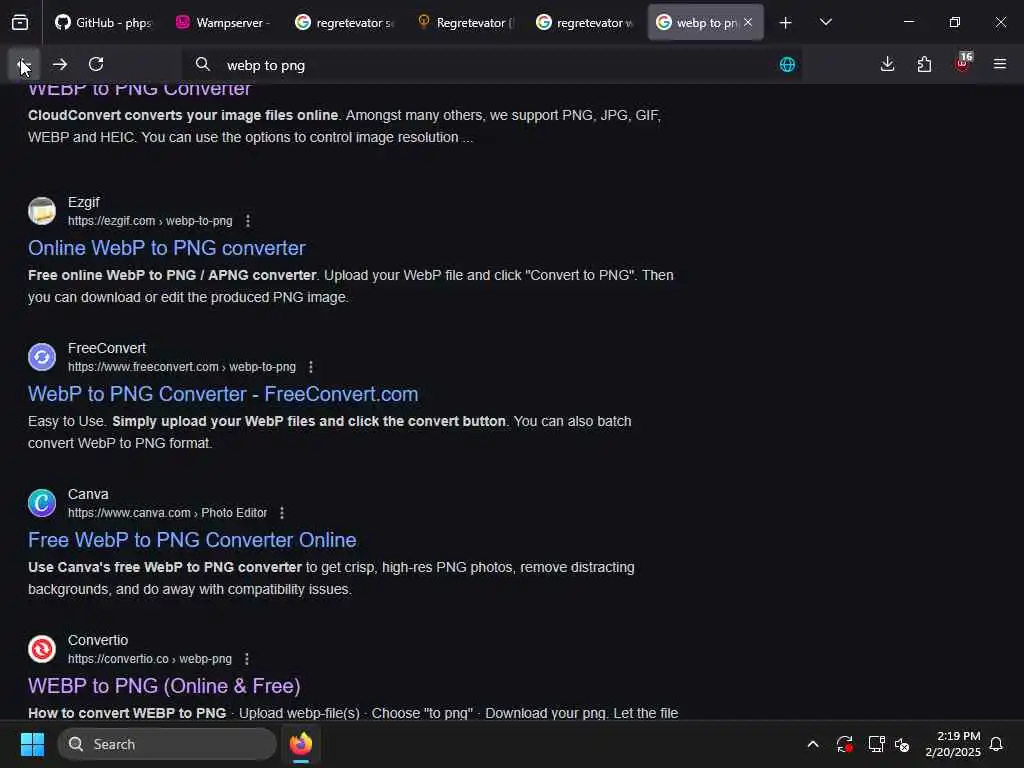Open Firefox from the taskbar
1024x768 pixels.
tap(301, 744)
